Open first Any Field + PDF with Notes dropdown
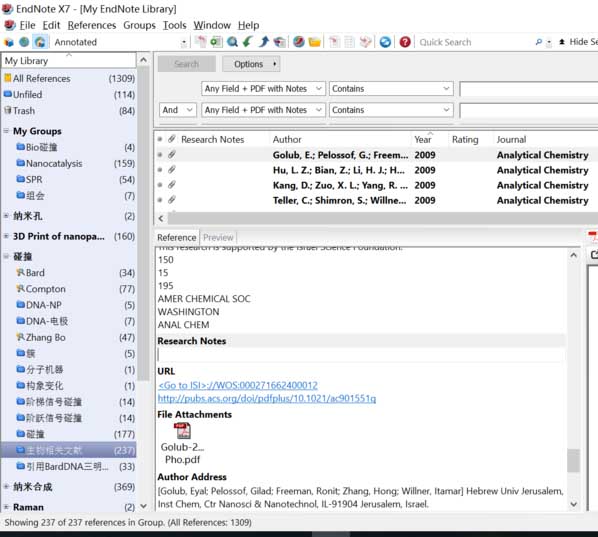 [x=263, y=88]
